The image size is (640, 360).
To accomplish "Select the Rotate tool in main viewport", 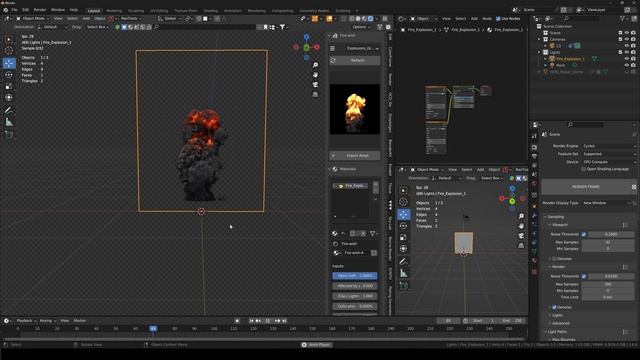I will point(9,75).
